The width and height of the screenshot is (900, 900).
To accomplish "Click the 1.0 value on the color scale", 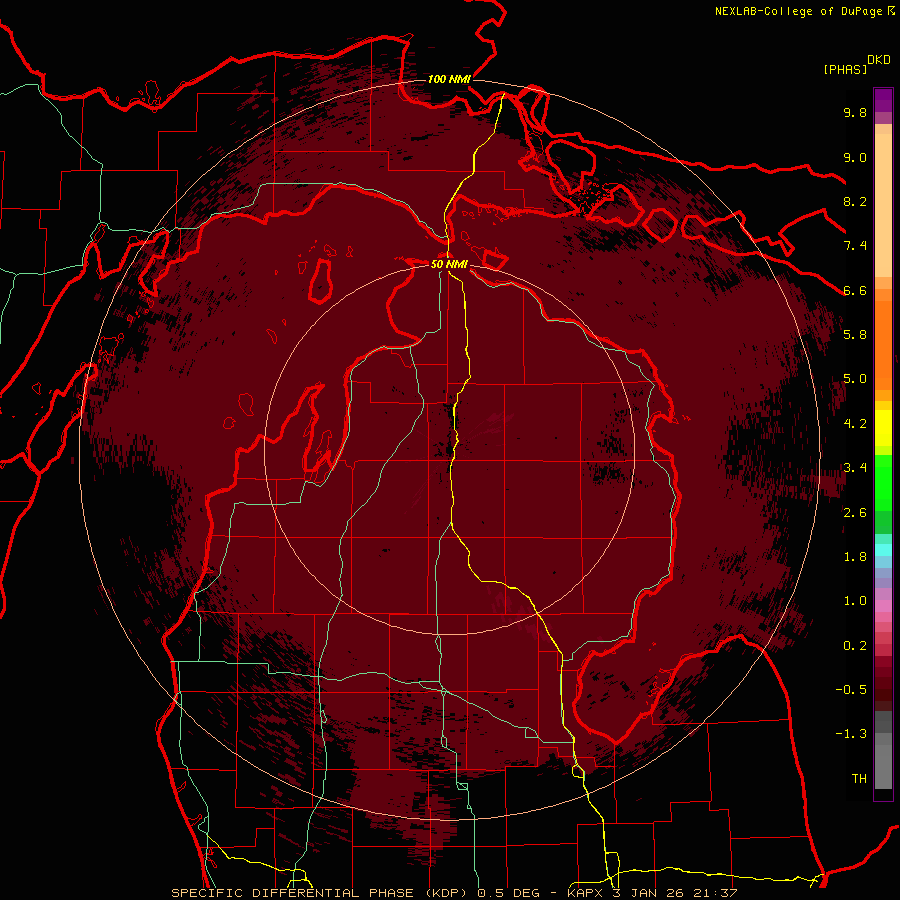I will (855, 601).
